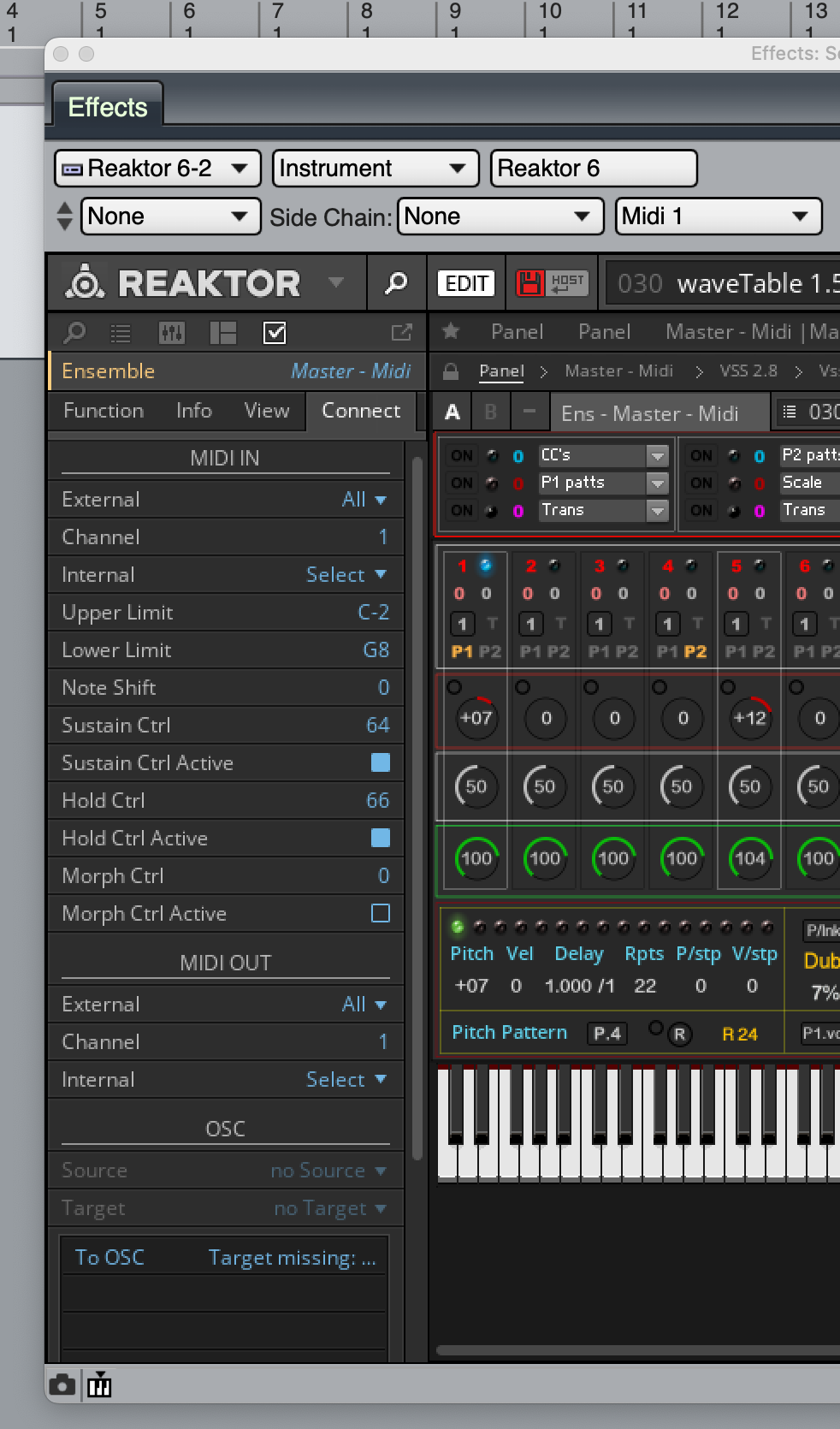Click the EDIT button
Viewport: 840px width, 1429px height.
click(x=467, y=282)
